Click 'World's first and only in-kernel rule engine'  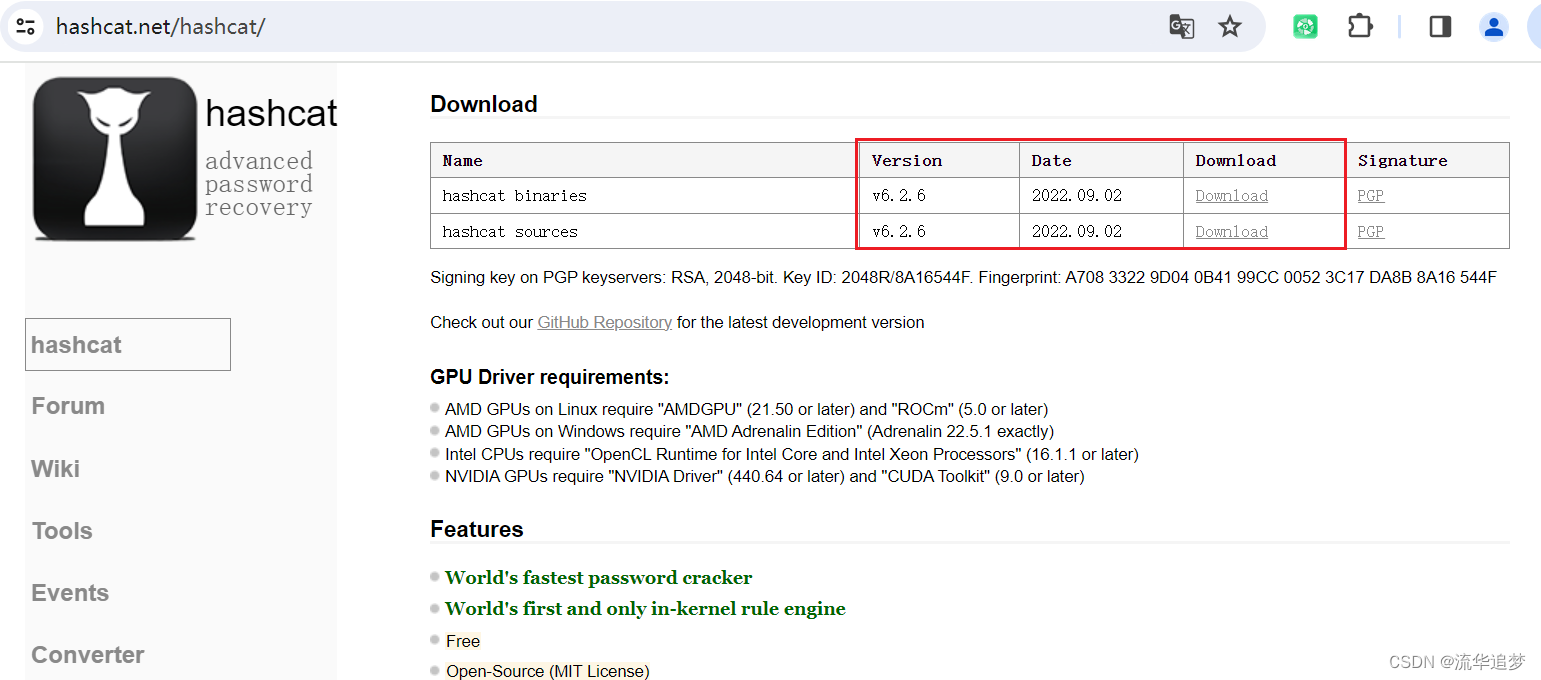tap(645, 609)
